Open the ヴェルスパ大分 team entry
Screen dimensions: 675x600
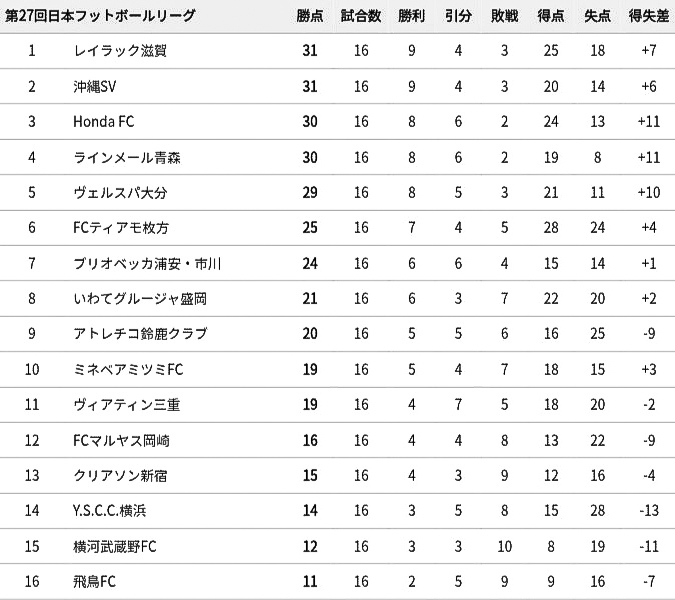tap(120, 192)
